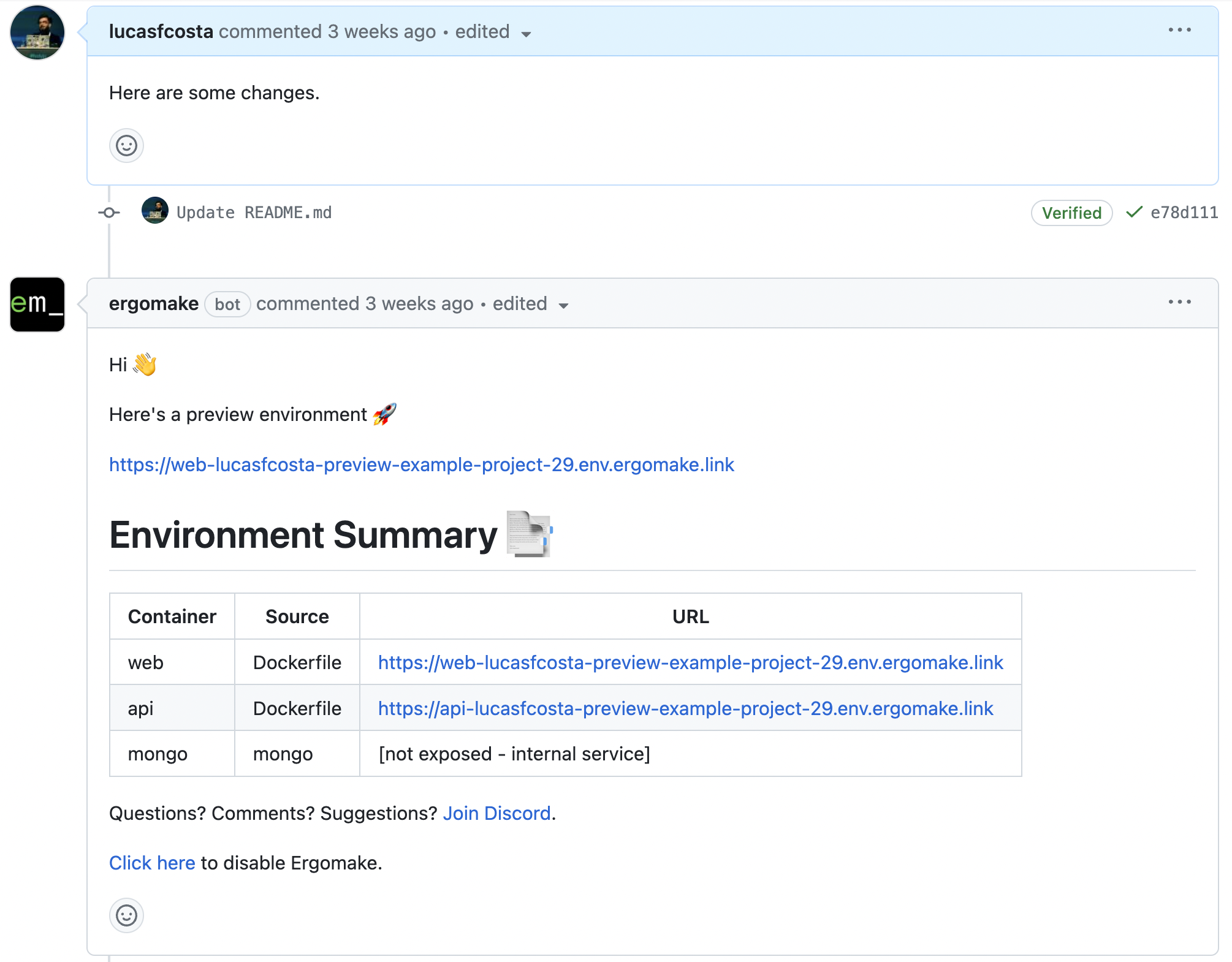
Task: Click the commit status dot on the timeline
Action: [109, 212]
